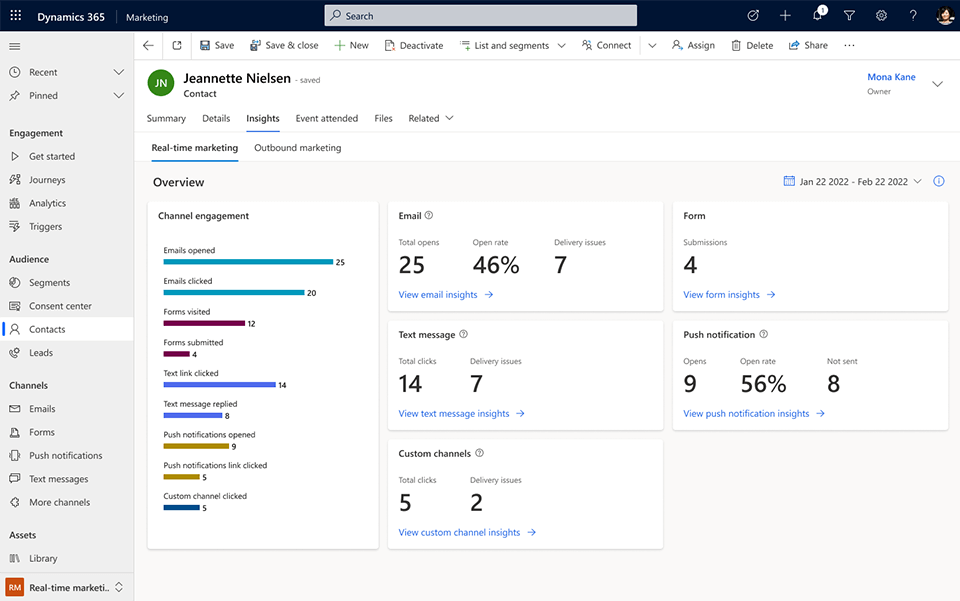Expand the Recent section in sidebar
Image resolution: width=960 pixels, height=601 pixels.
[x=118, y=73]
